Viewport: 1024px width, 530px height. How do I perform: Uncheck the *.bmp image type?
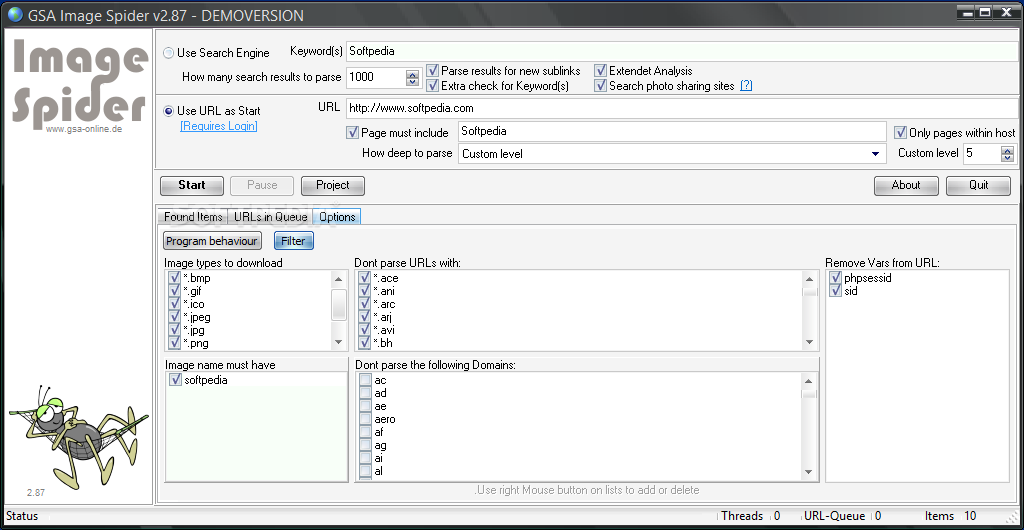[x=174, y=278]
